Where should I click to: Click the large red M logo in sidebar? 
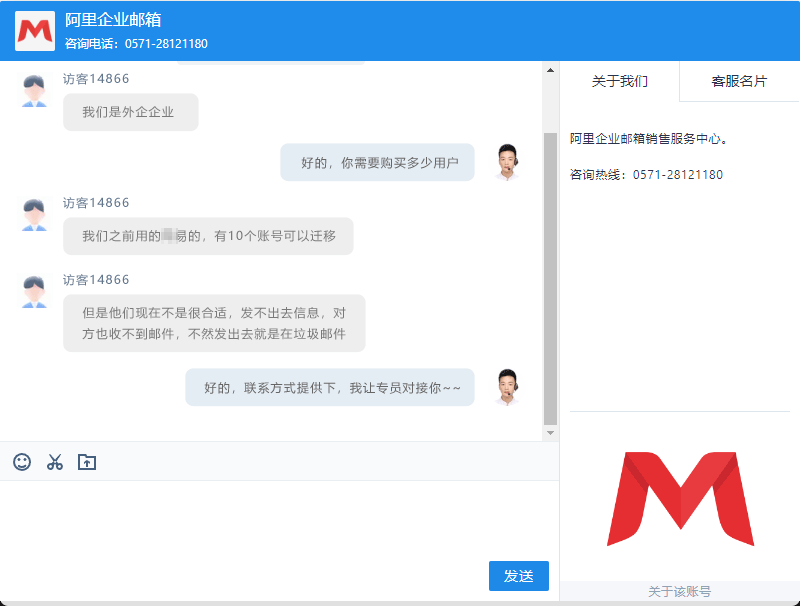coord(680,498)
